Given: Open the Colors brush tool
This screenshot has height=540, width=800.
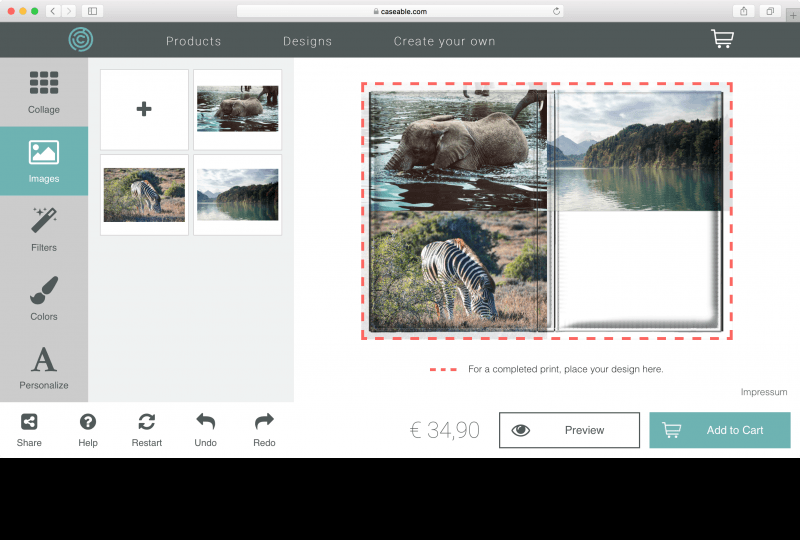Looking at the screenshot, I should (x=44, y=299).
